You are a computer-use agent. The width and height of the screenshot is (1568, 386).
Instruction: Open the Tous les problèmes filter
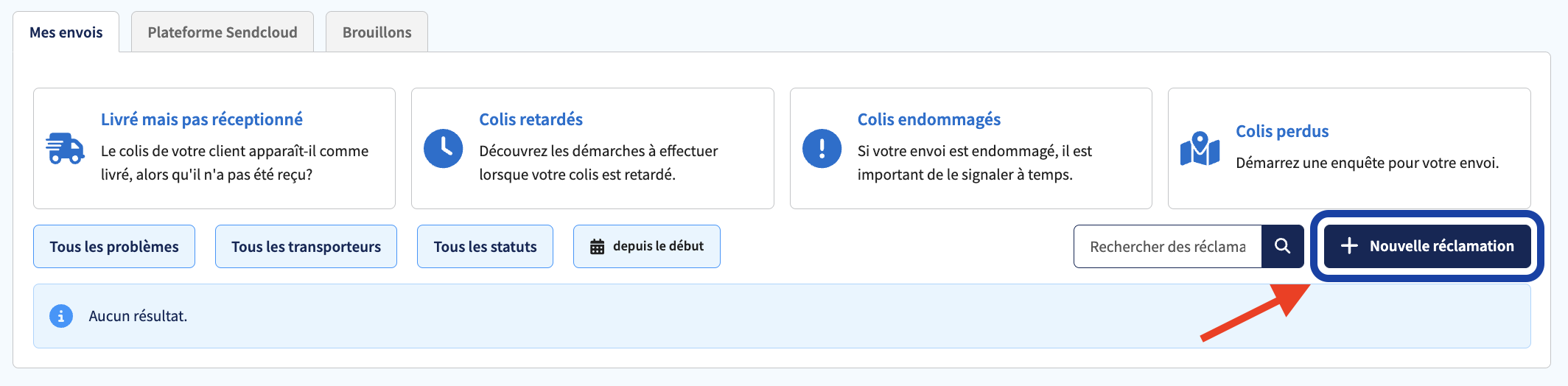pyautogui.click(x=114, y=246)
